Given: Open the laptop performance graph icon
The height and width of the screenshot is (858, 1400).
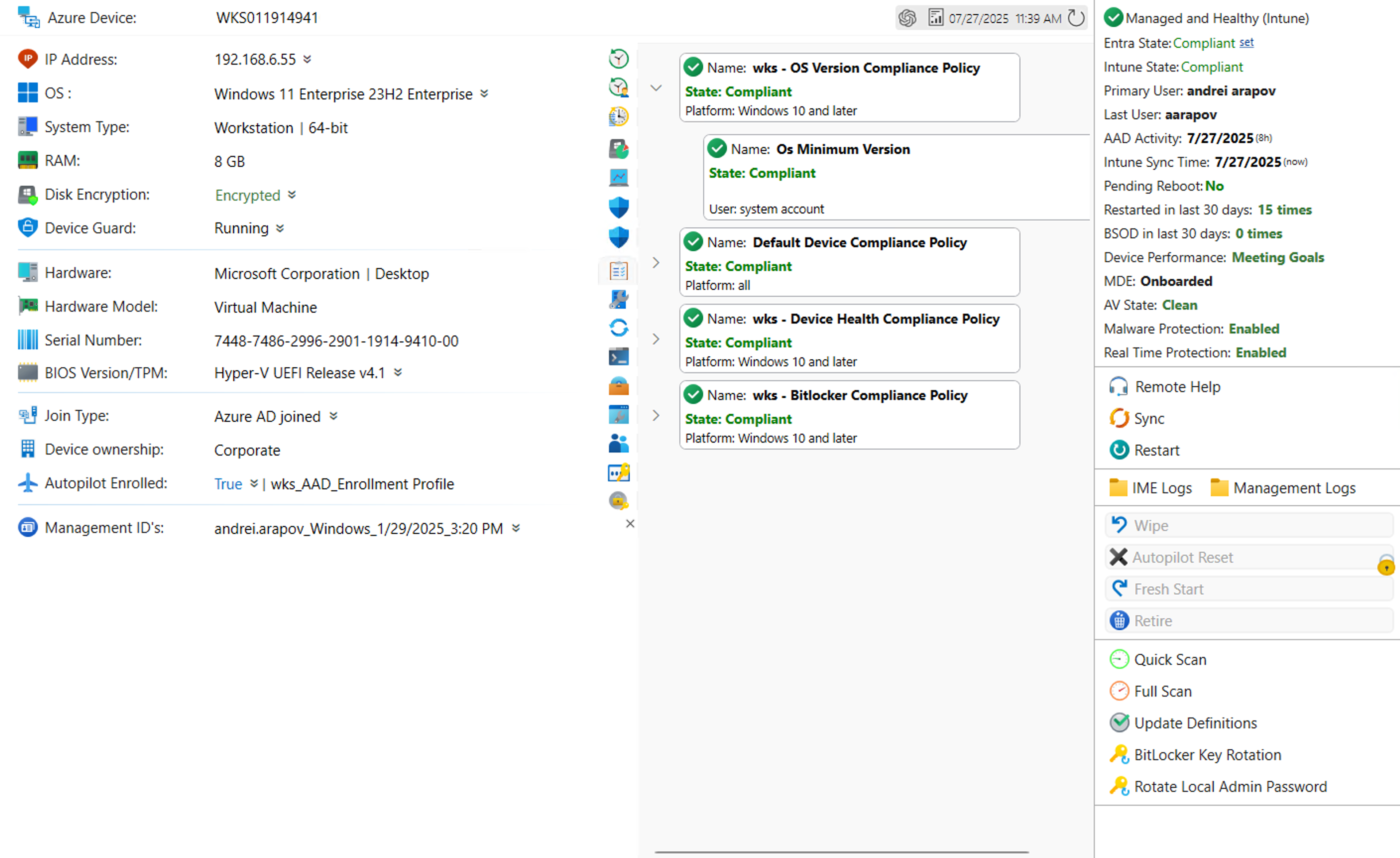Looking at the screenshot, I should pyautogui.click(x=618, y=178).
